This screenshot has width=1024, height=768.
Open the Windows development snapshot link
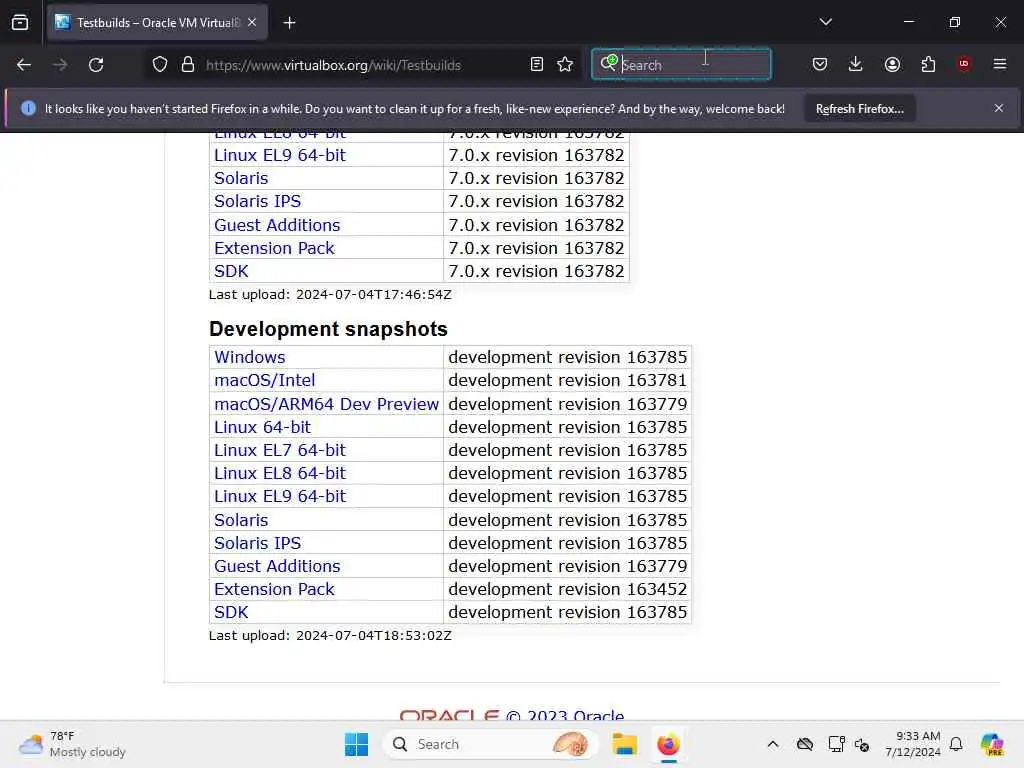tap(249, 357)
